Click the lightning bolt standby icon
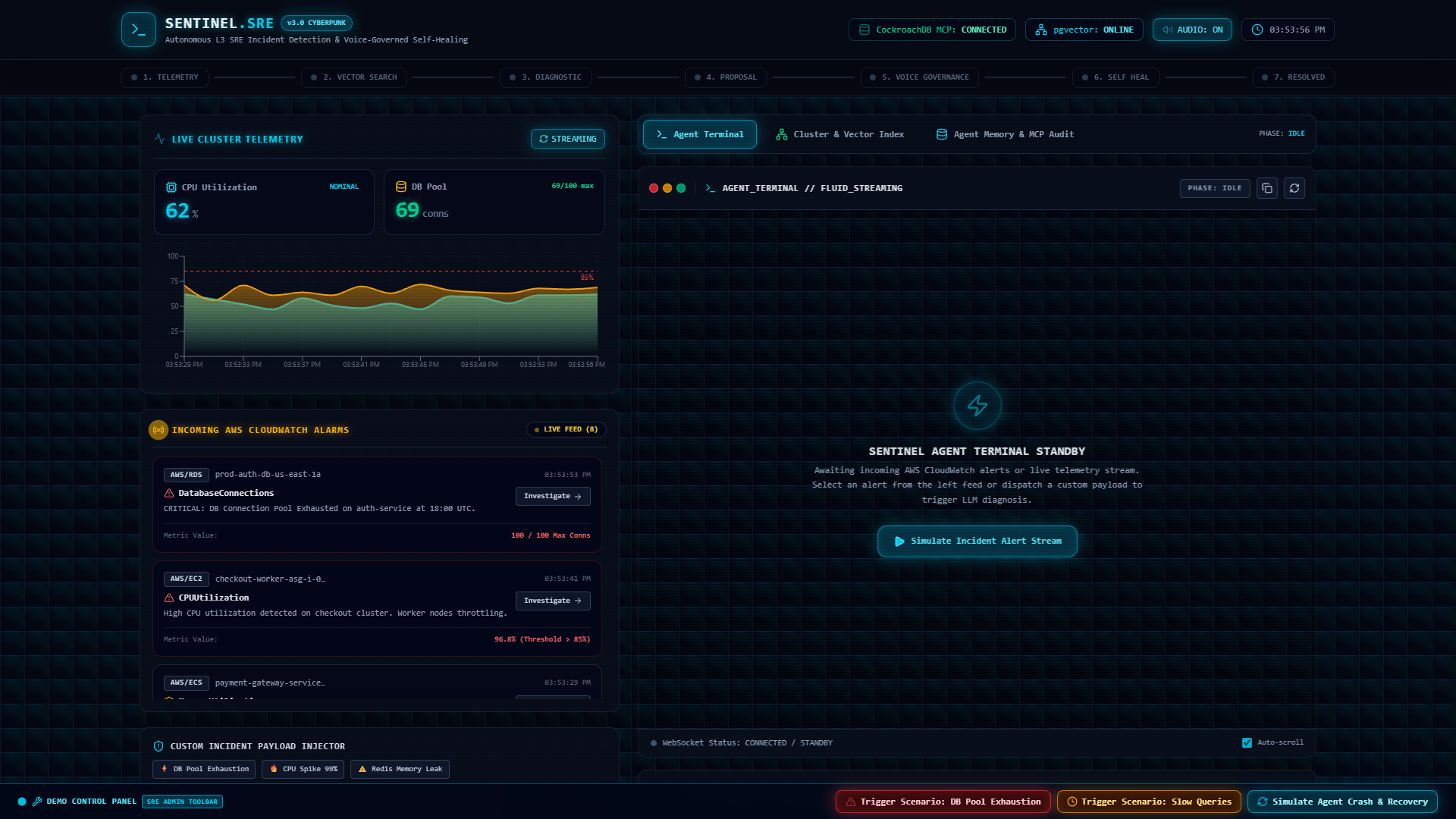The height and width of the screenshot is (819, 1456). tap(977, 406)
